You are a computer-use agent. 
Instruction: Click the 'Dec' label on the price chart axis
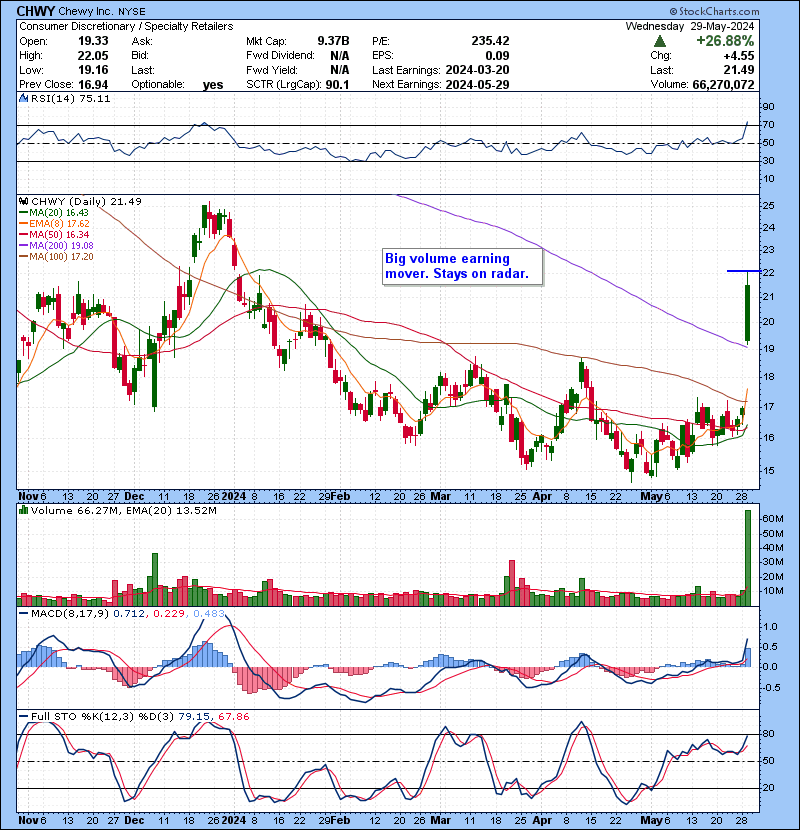[x=134, y=497]
